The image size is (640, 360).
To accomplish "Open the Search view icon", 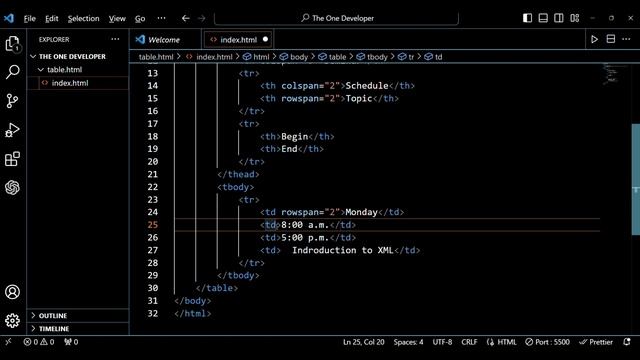I will coord(12,72).
